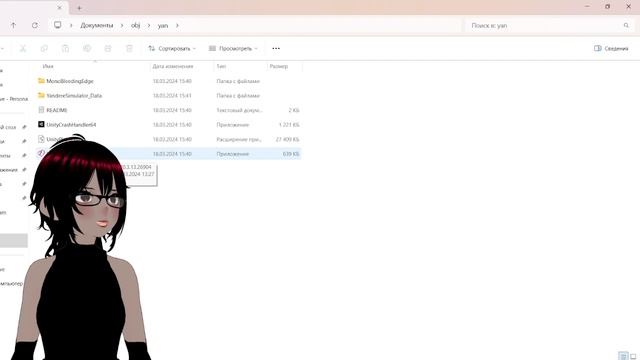Open new Explorer tab with plus
640x360 pixels.
[79, 8]
